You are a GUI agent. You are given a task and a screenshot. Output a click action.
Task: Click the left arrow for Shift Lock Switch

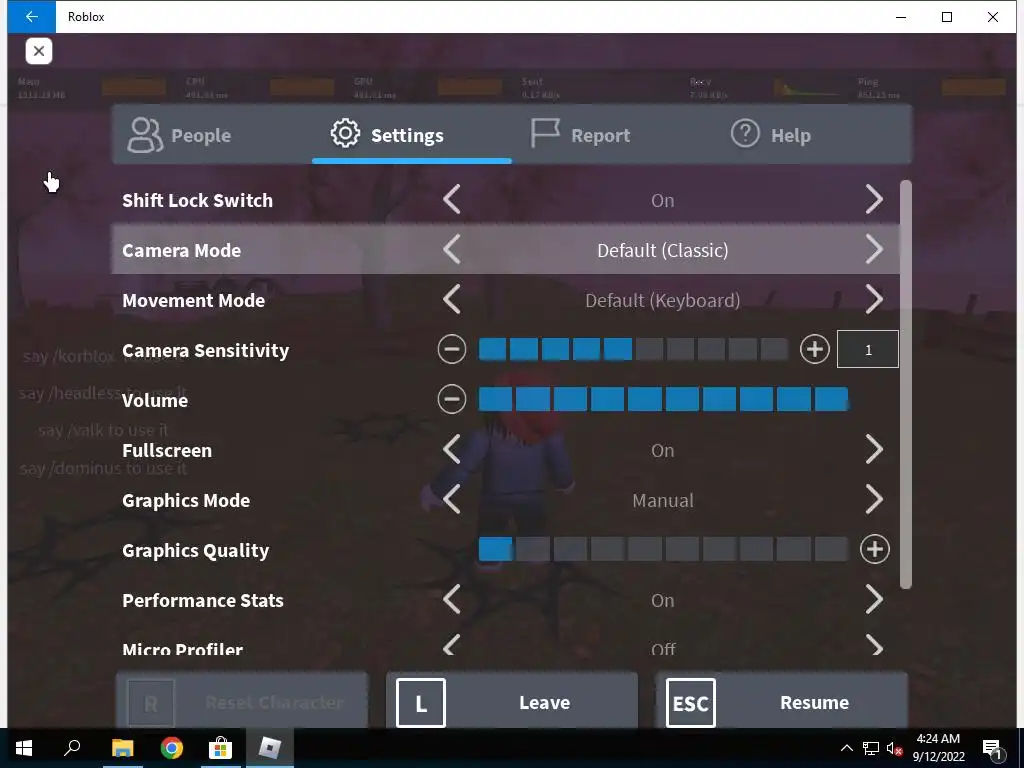pos(452,199)
